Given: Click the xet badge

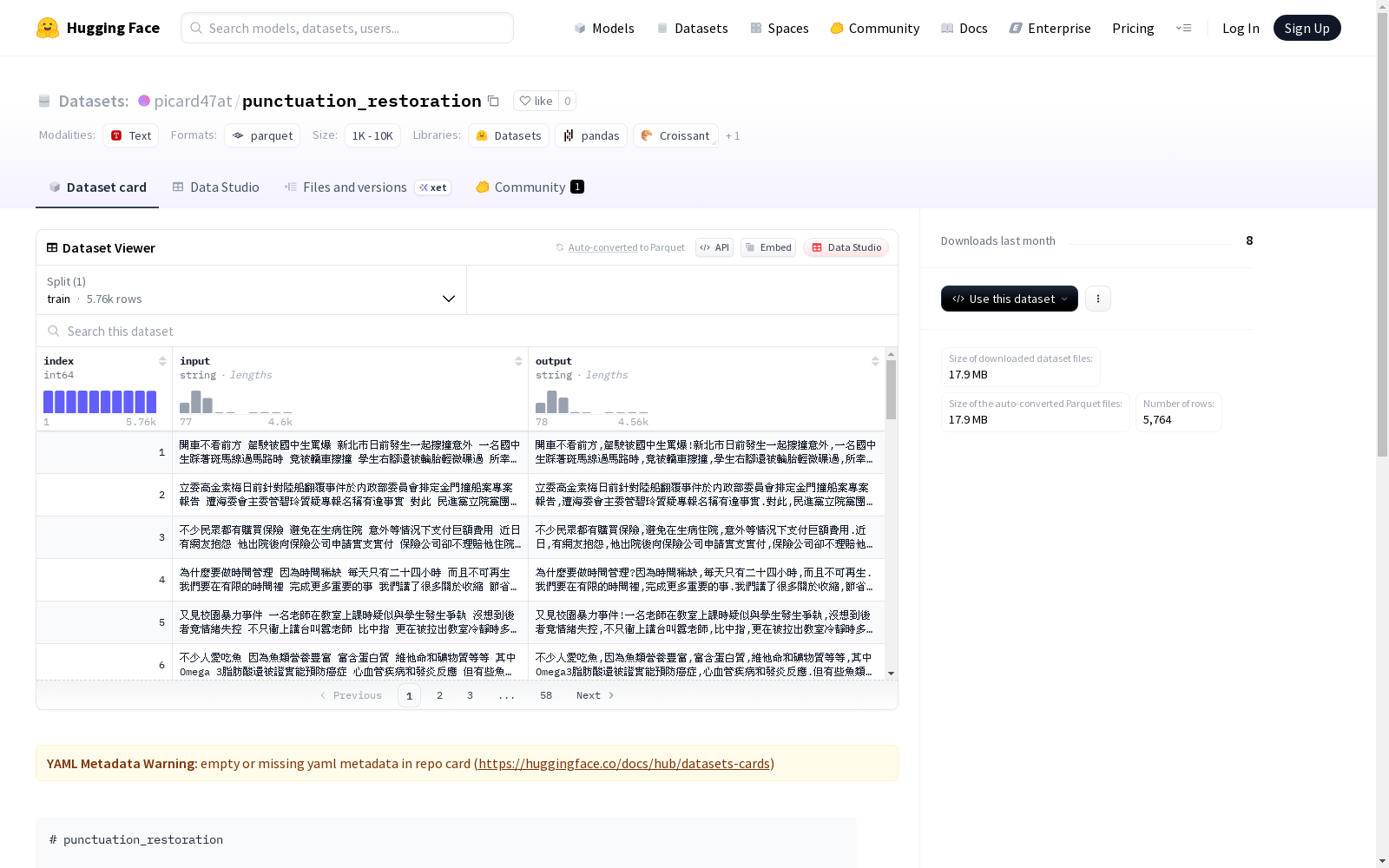Looking at the screenshot, I should pos(433,187).
